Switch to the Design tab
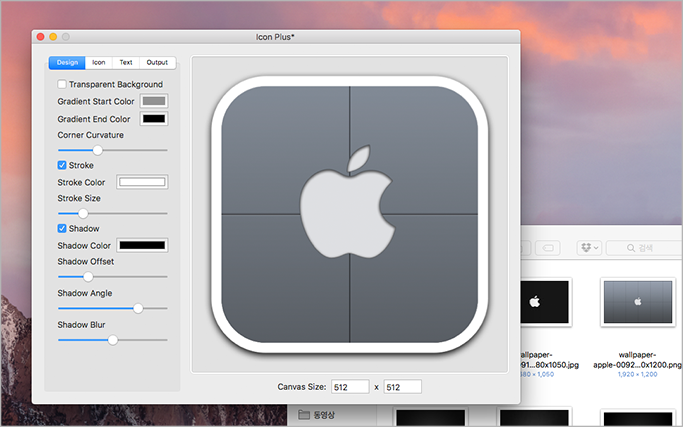683x427 pixels. tap(67, 62)
